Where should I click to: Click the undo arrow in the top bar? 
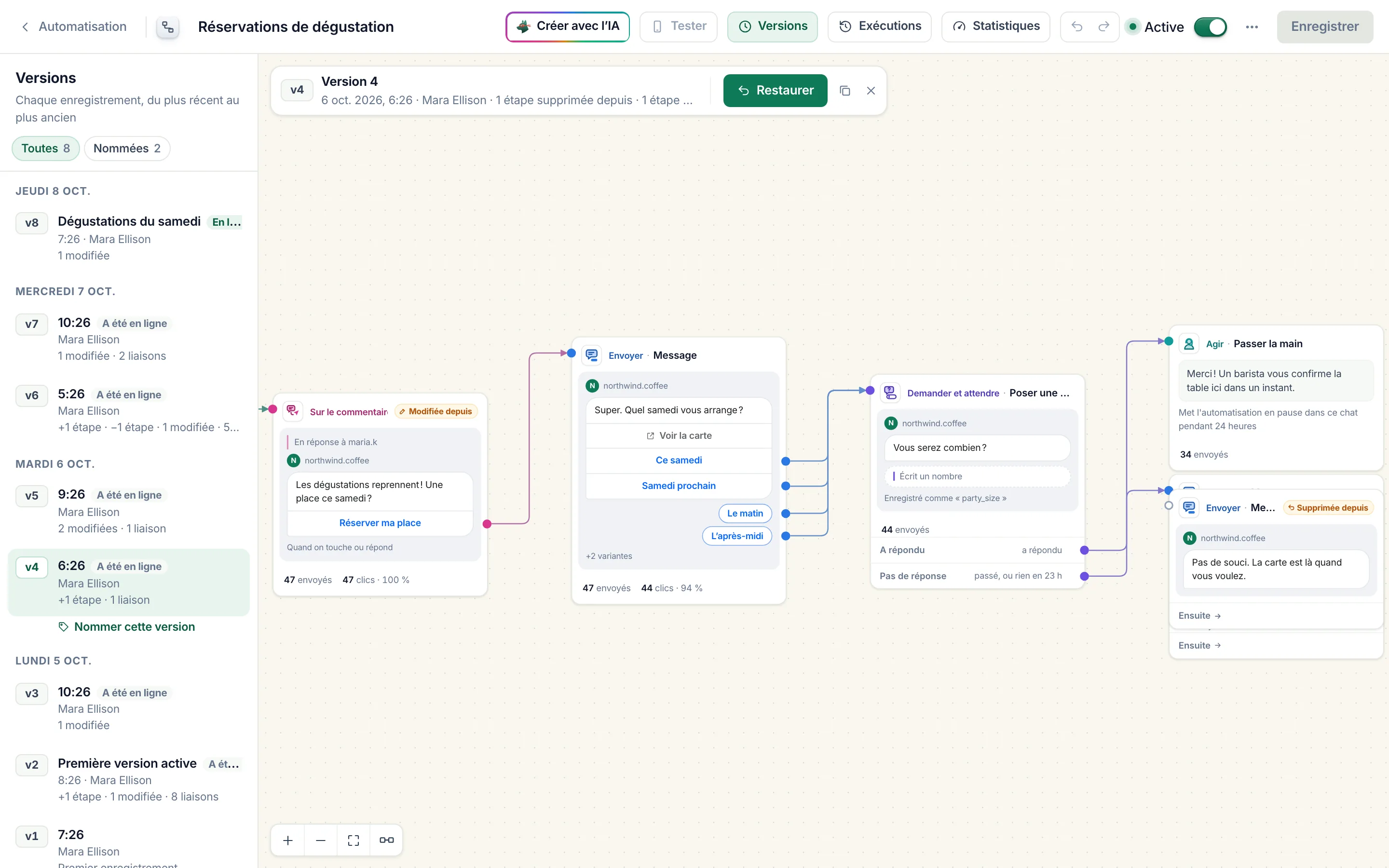(1077, 27)
